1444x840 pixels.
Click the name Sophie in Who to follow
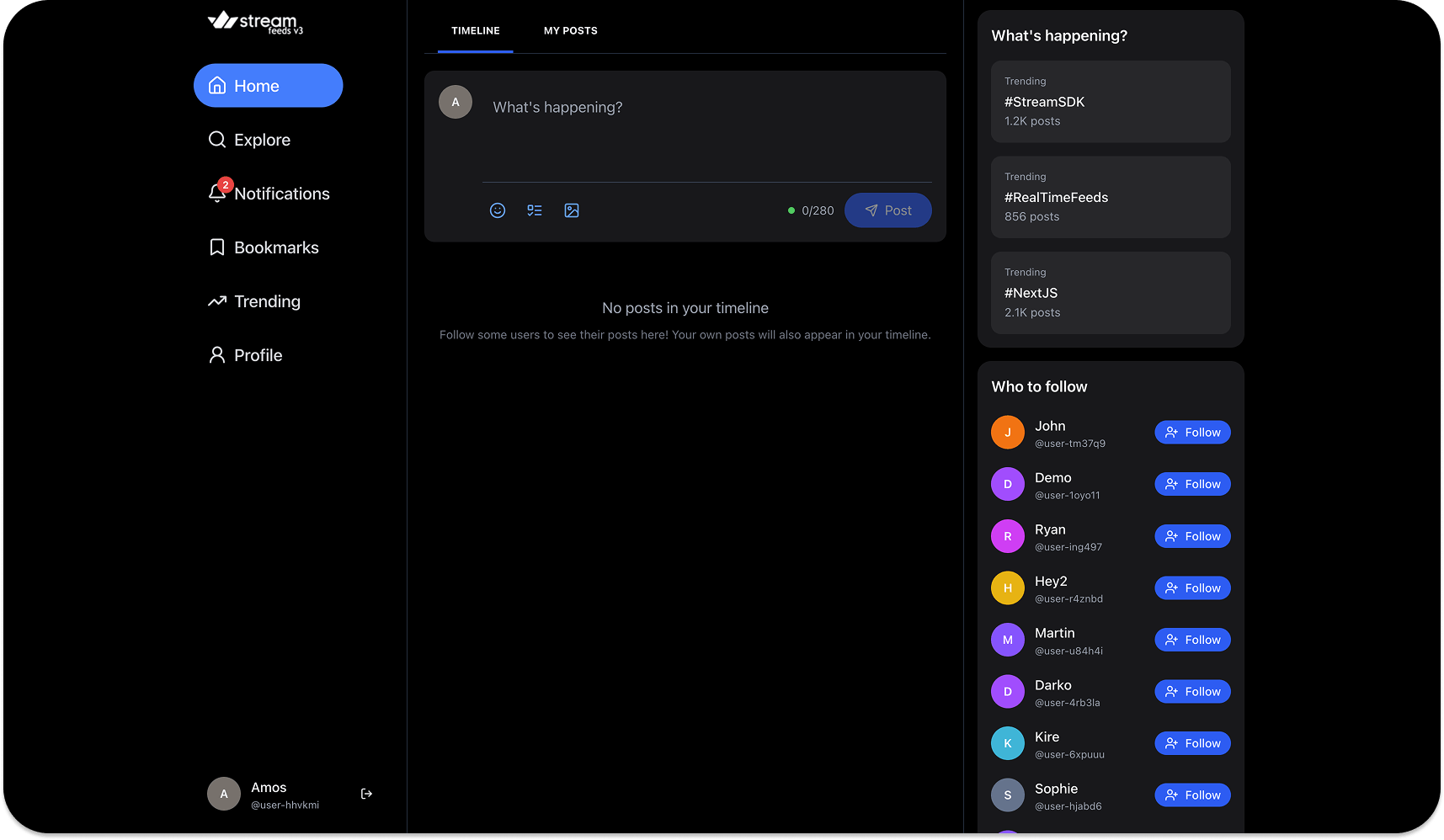pos(1056,789)
